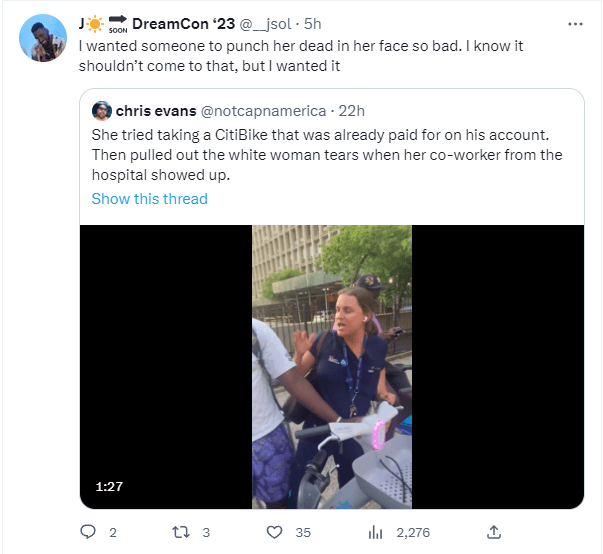Click the 1:27 video duration badge

(109, 487)
